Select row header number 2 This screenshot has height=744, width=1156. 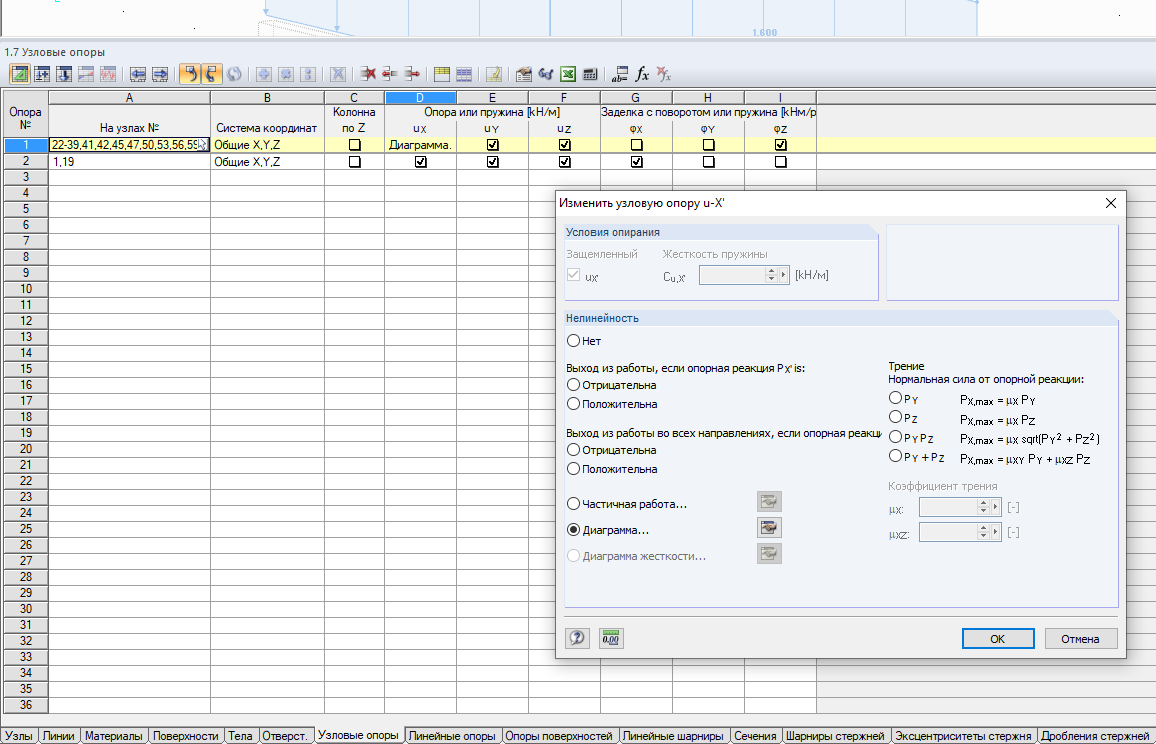point(26,161)
